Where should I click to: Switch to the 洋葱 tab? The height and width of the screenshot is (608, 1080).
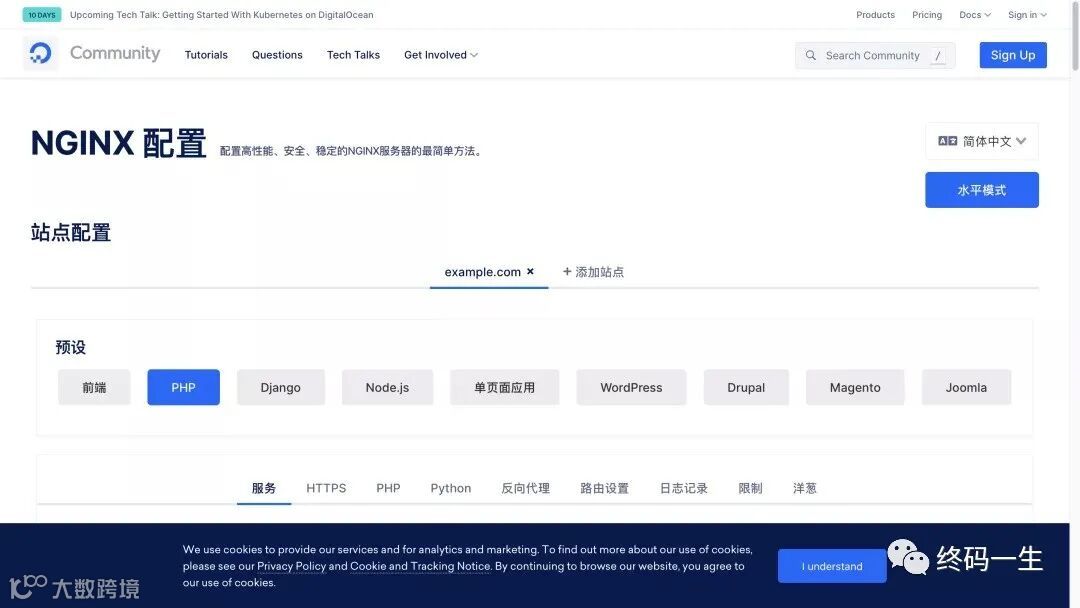point(804,488)
